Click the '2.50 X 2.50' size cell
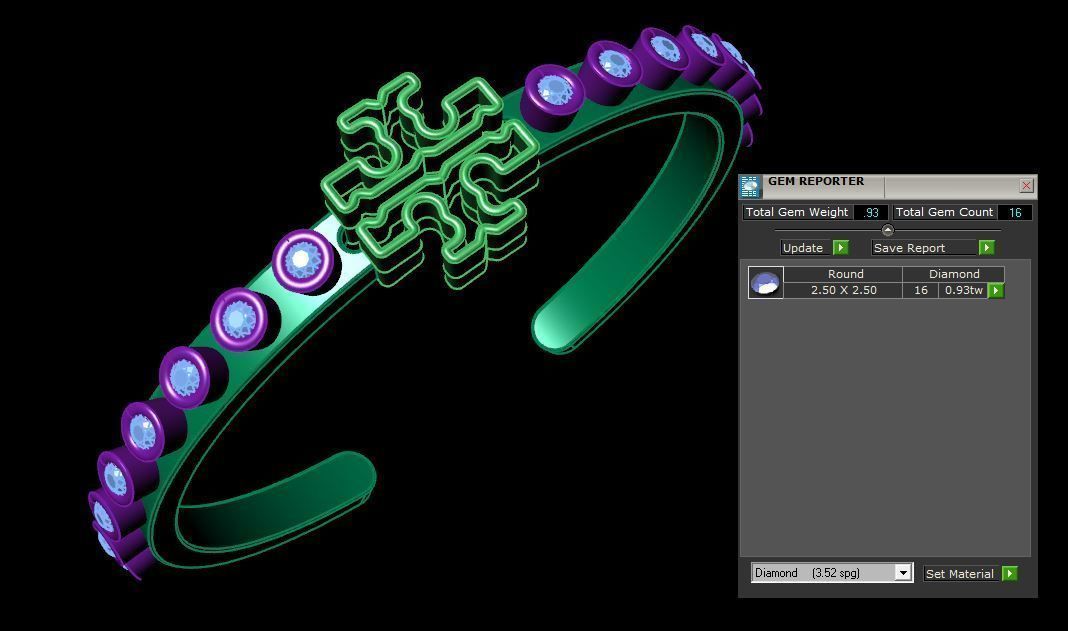This screenshot has height=631, width=1068. click(843, 290)
